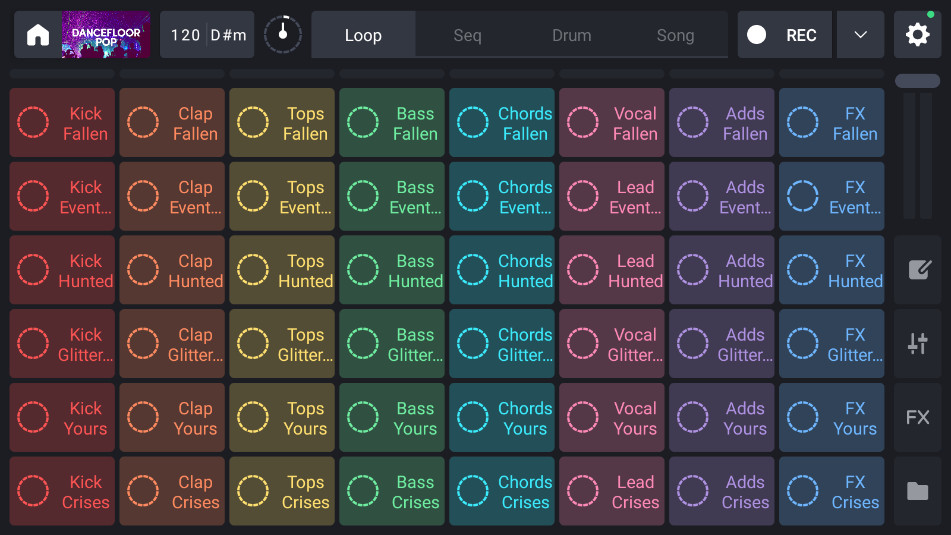Image resolution: width=951 pixels, height=535 pixels.
Task: Open the folder browser icon
Action: tap(917, 491)
